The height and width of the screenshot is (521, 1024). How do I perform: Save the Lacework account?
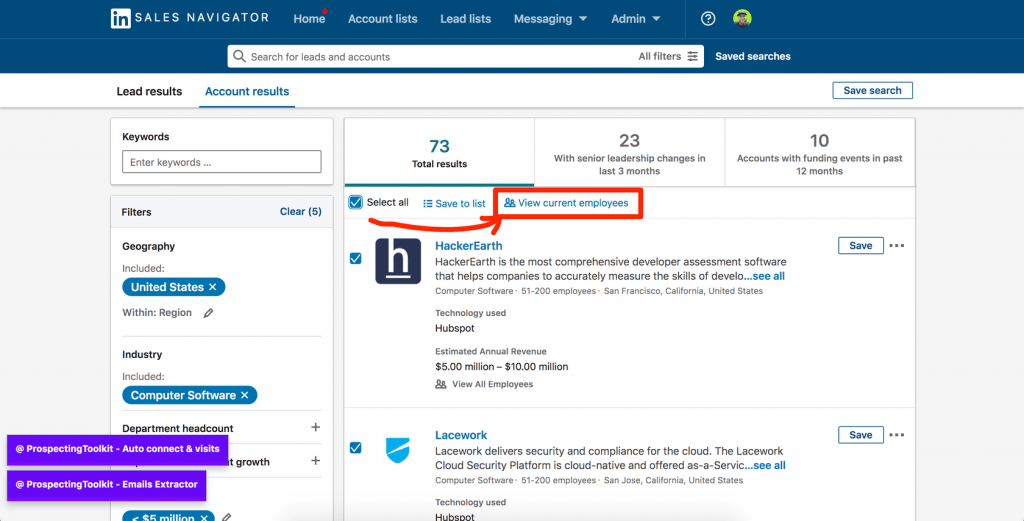point(860,435)
